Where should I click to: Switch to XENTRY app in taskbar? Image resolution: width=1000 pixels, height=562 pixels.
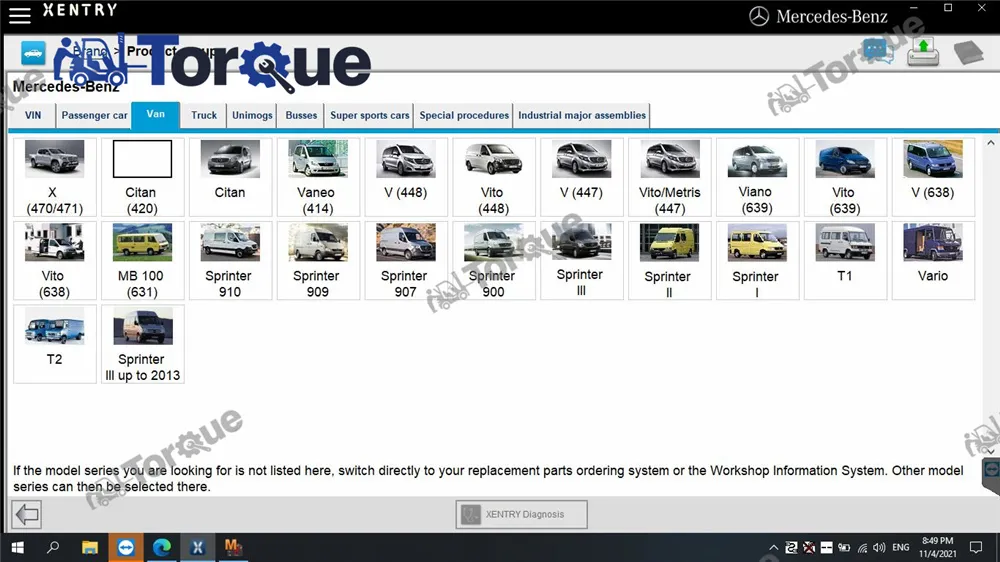pyautogui.click(x=198, y=547)
